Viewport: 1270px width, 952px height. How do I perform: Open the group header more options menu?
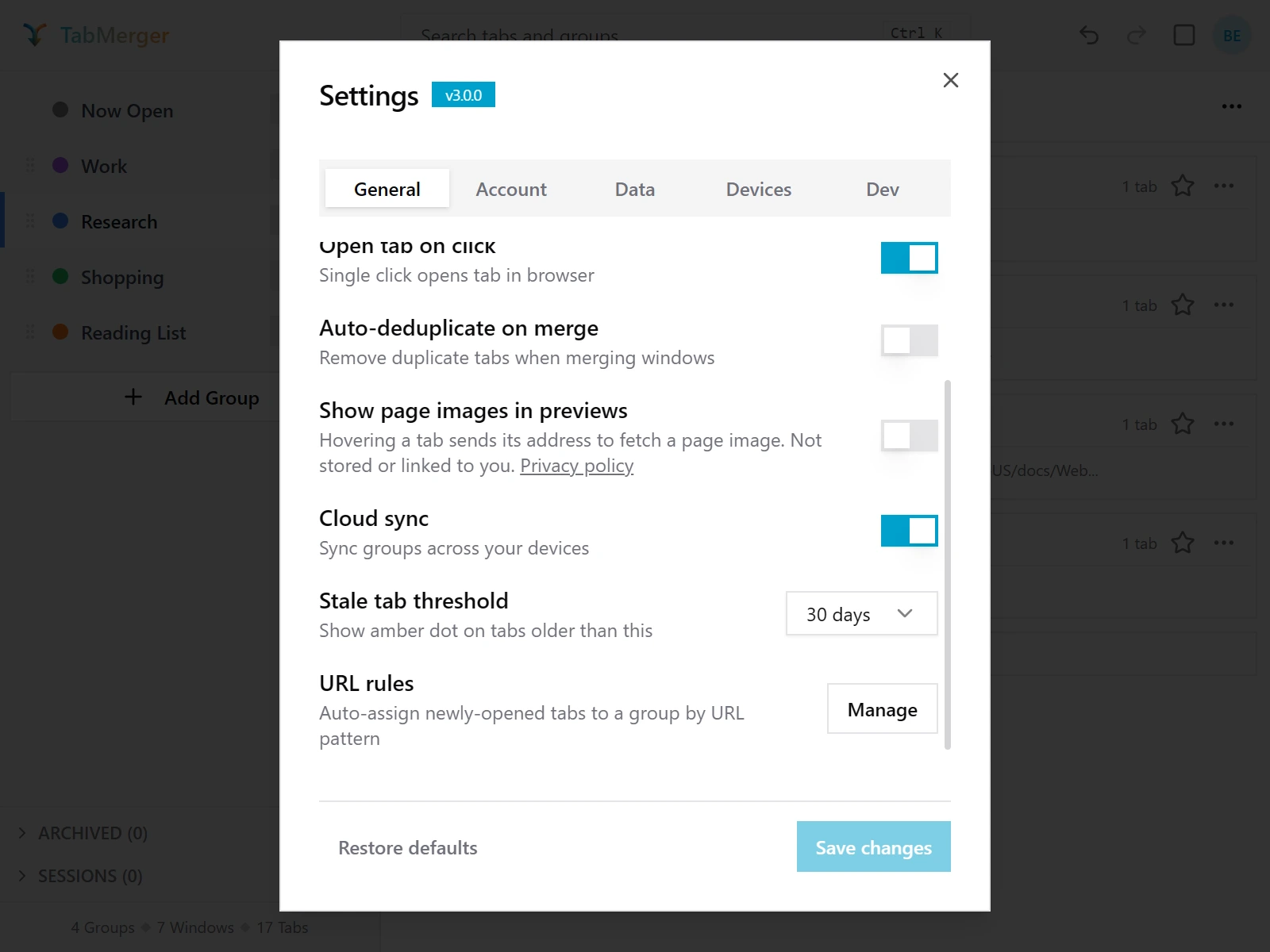click(x=1232, y=106)
